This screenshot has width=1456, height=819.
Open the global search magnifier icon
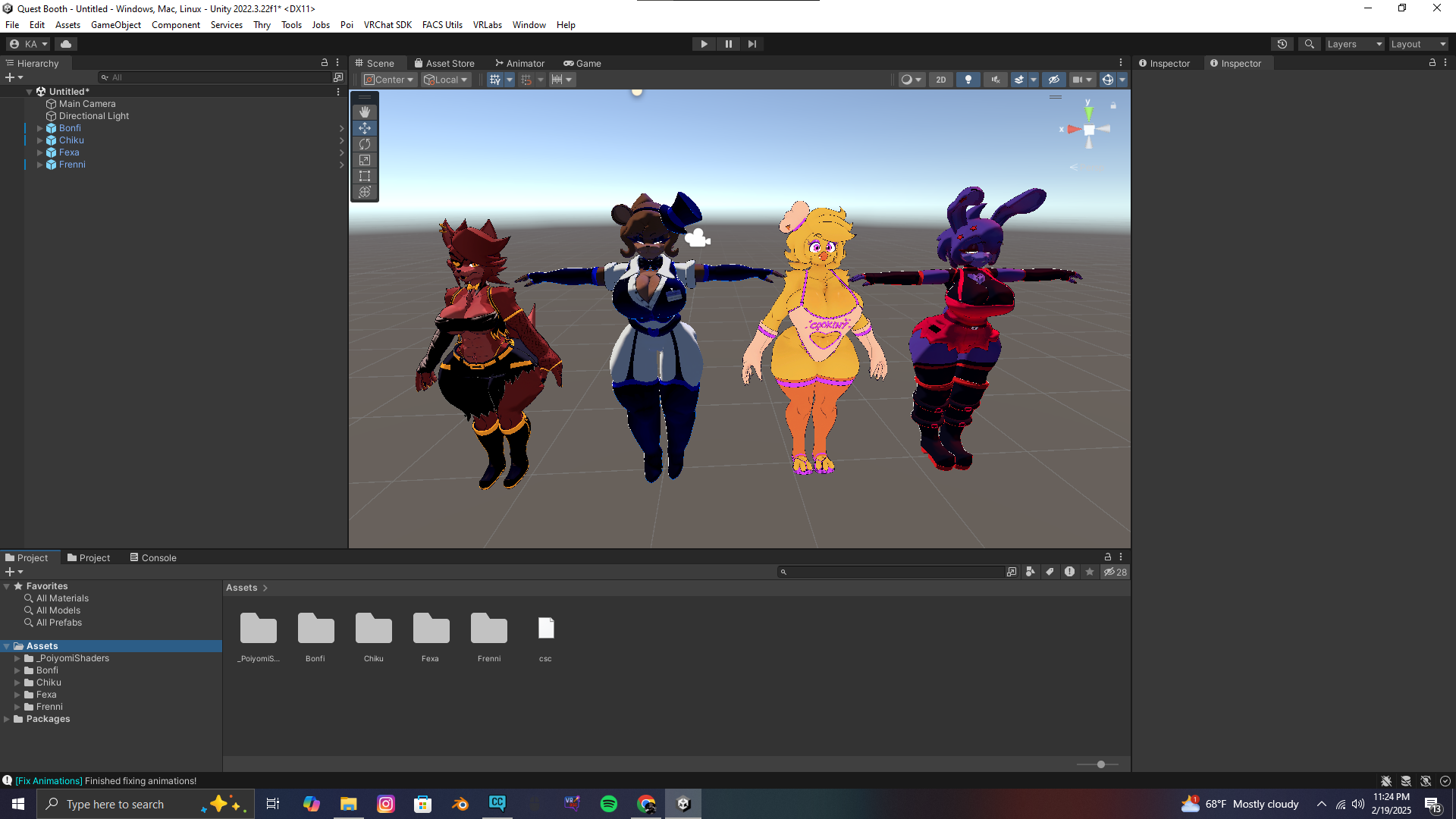click(1309, 44)
